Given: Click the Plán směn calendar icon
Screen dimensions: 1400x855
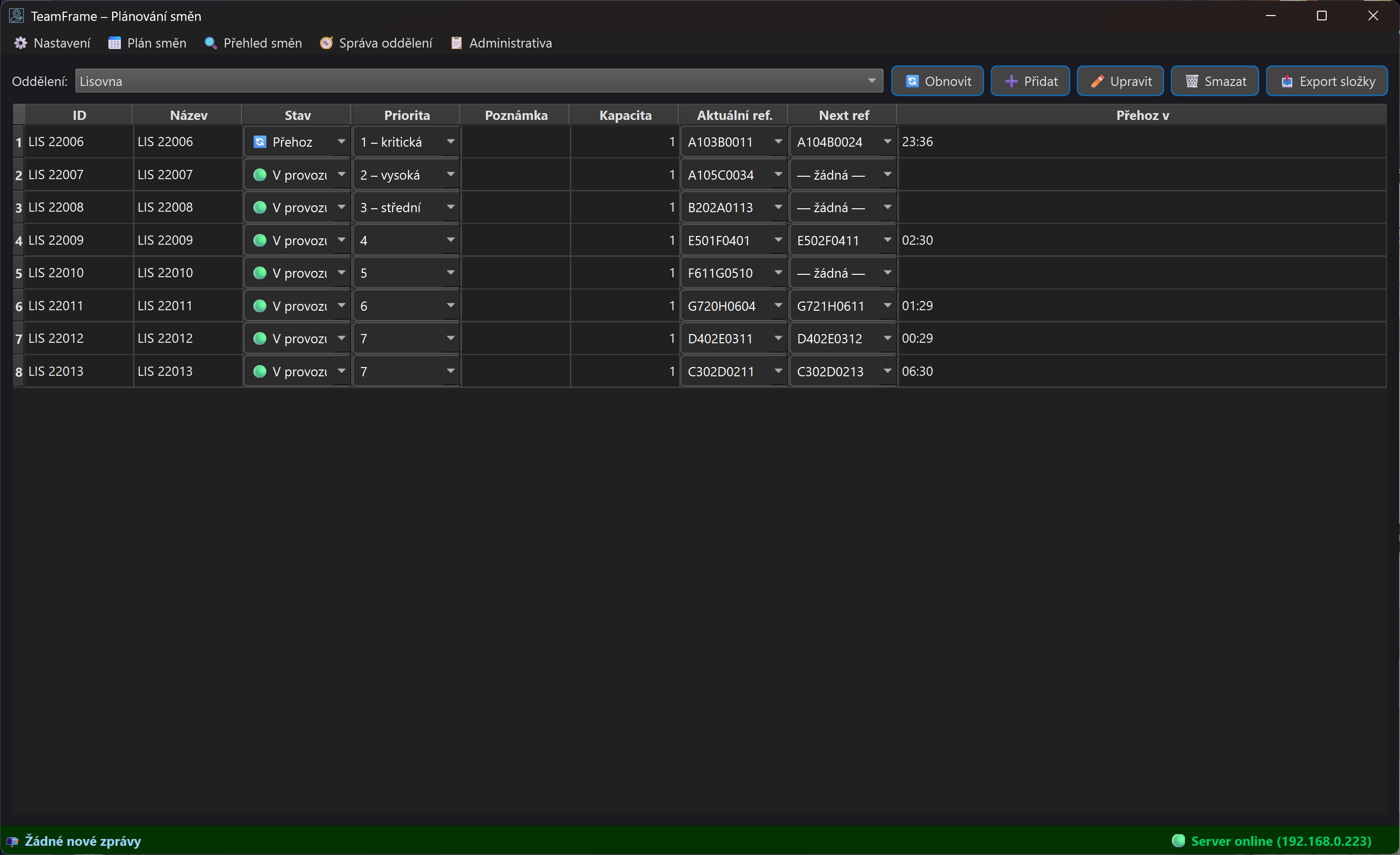Looking at the screenshot, I should 114,43.
